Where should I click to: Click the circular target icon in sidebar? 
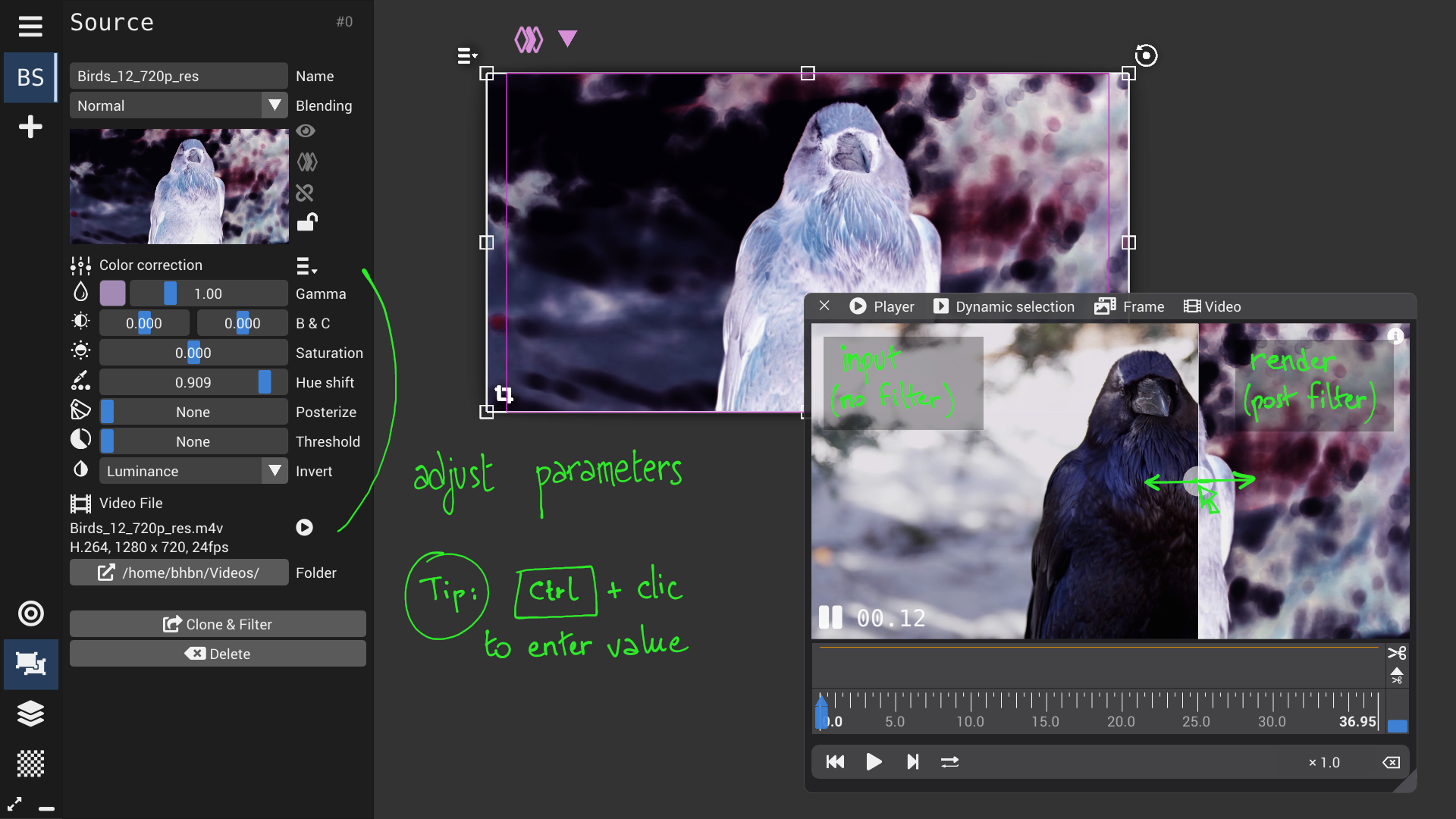tap(30, 613)
